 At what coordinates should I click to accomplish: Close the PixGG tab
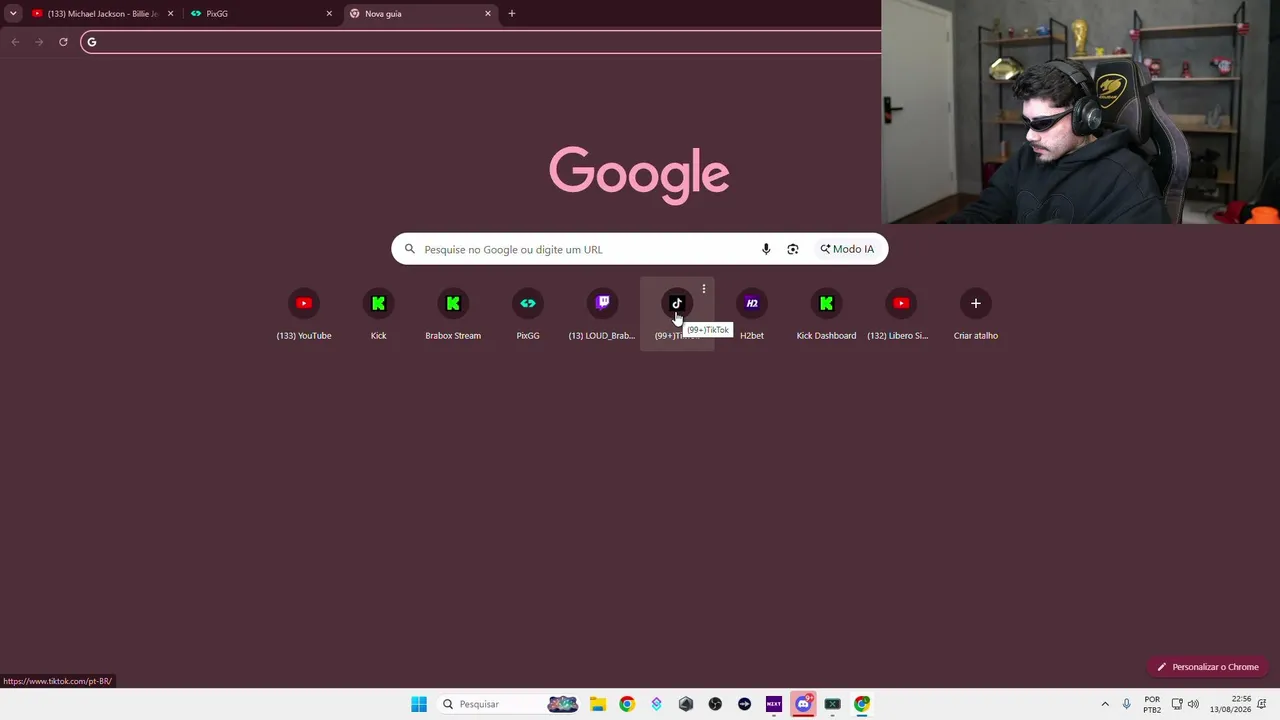click(x=329, y=14)
